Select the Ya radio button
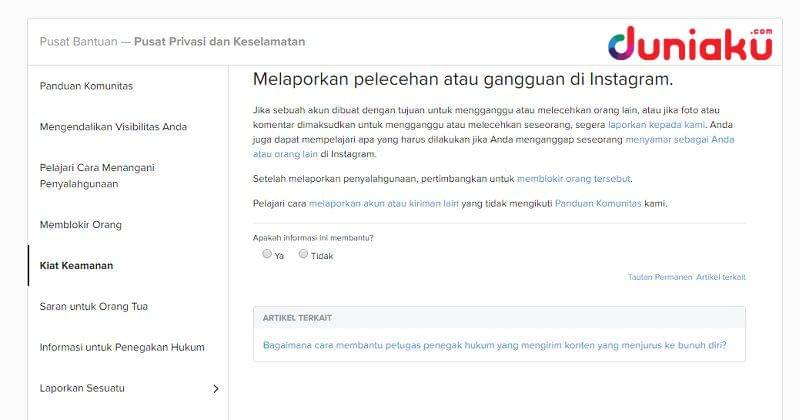This screenshot has height=420, width=800. click(267, 254)
